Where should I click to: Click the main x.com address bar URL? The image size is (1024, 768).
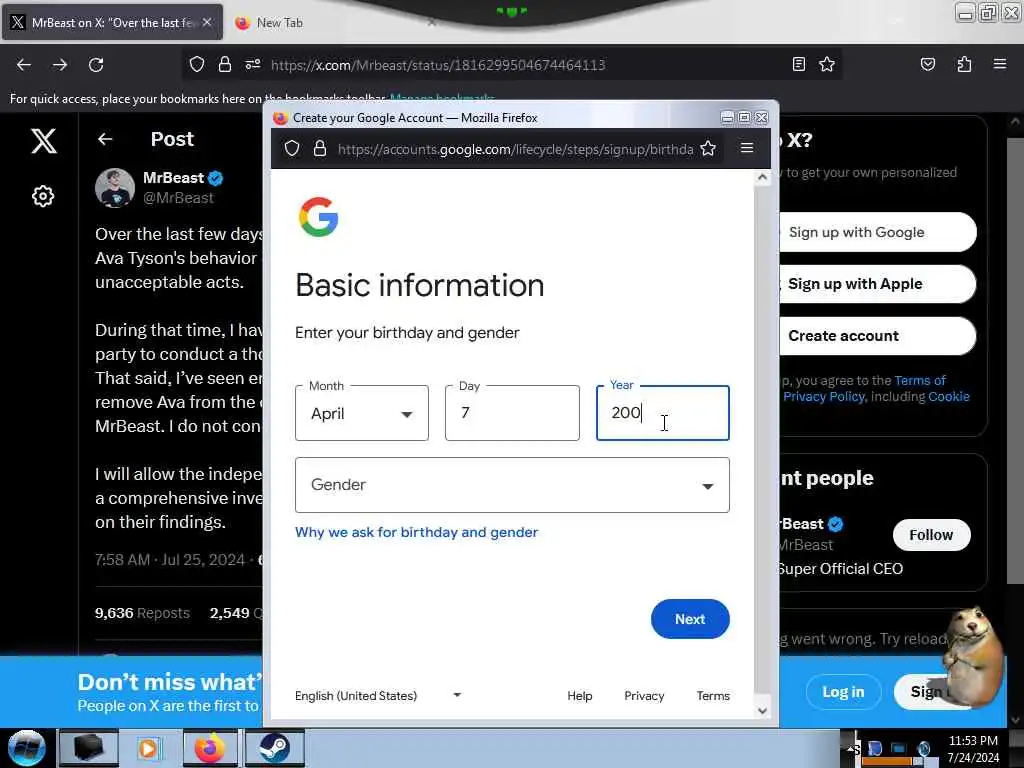tap(438, 65)
